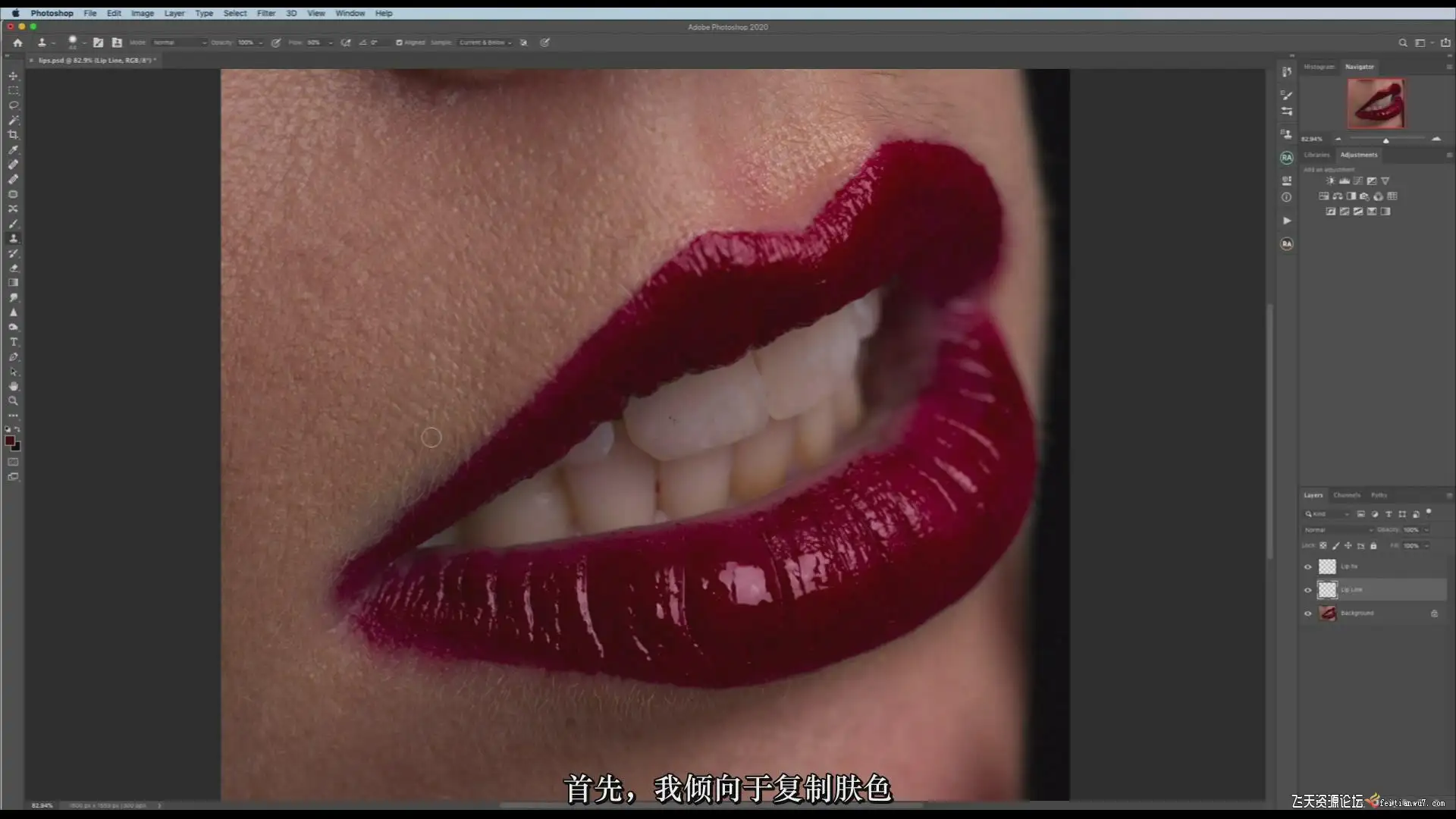The height and width of the screenshot is (819, 1456).
Task: Open the File menu
Action: pyautogui.click(x=89, y=13)
